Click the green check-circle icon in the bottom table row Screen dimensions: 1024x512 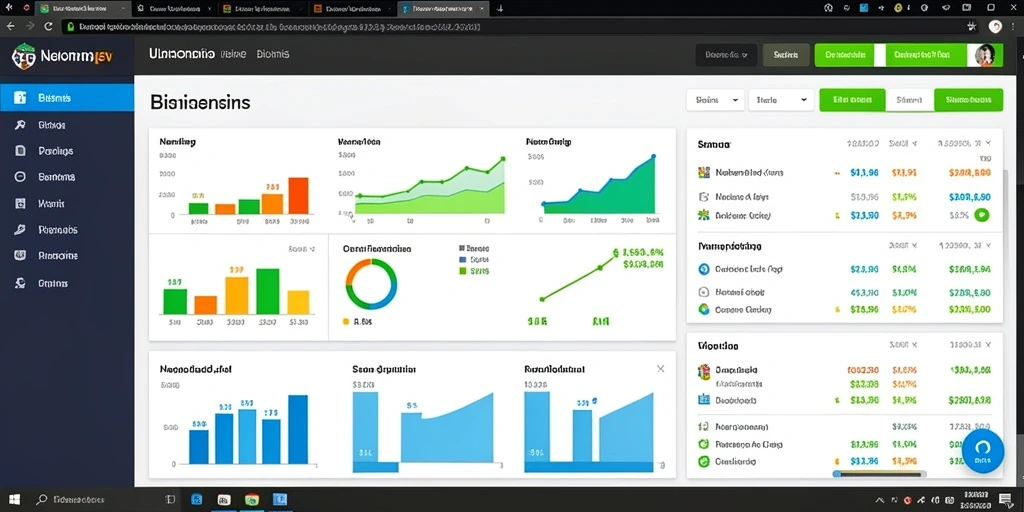703,462
